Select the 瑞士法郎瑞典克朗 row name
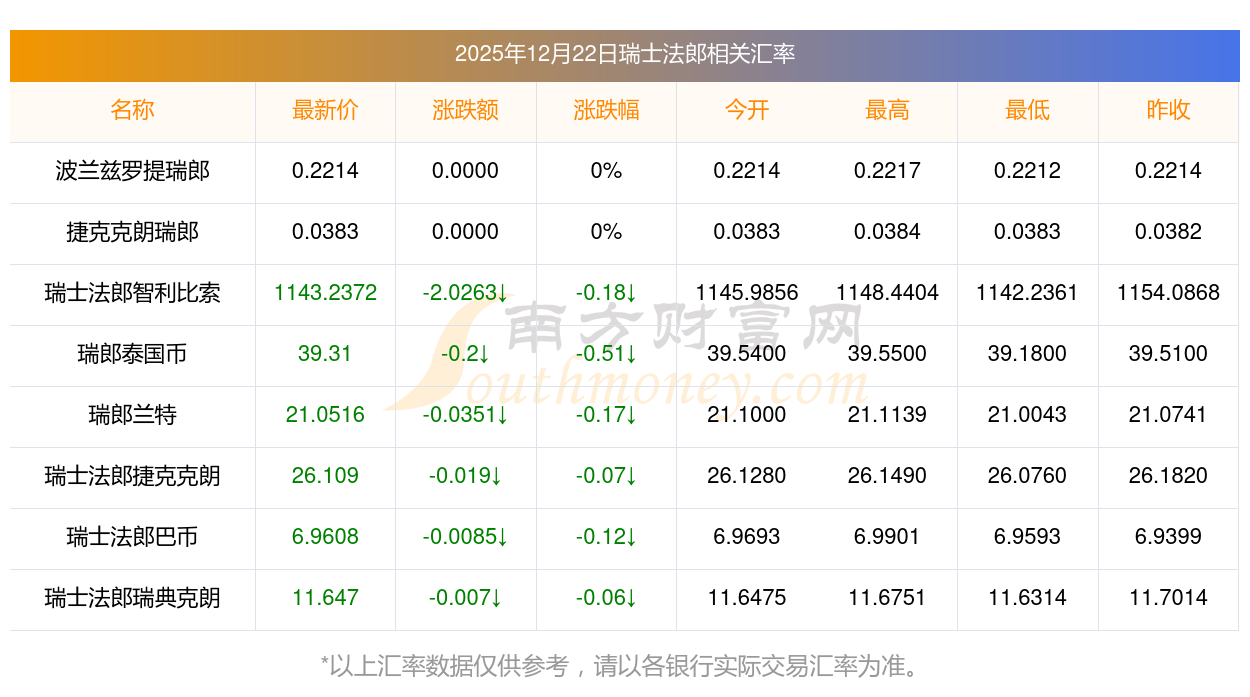This screenshot has height=697, width=1250. pyautogui.click(x=132, y=598)
